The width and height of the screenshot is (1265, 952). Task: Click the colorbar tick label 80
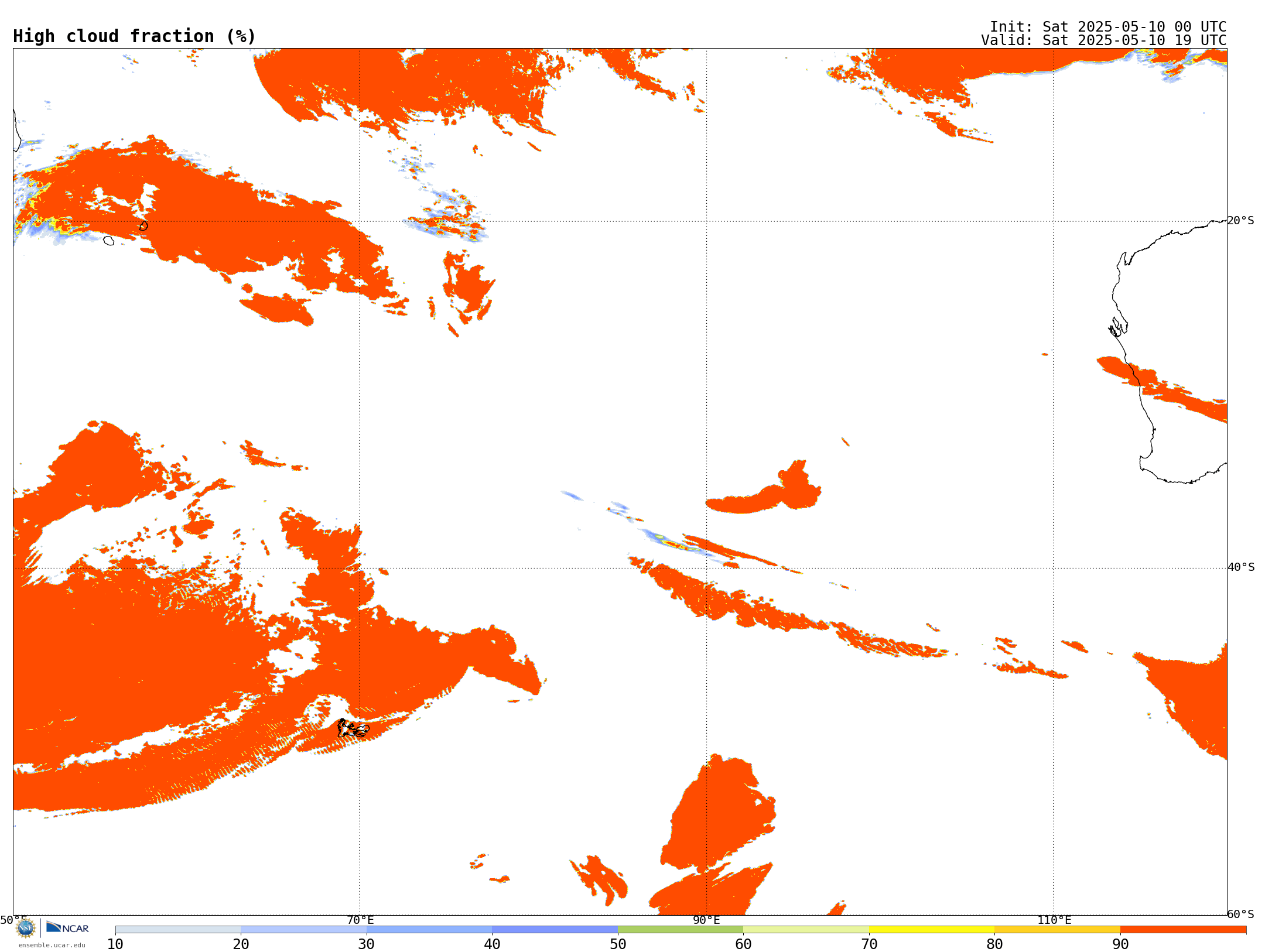pyautogui.click(x=994, y=944)
